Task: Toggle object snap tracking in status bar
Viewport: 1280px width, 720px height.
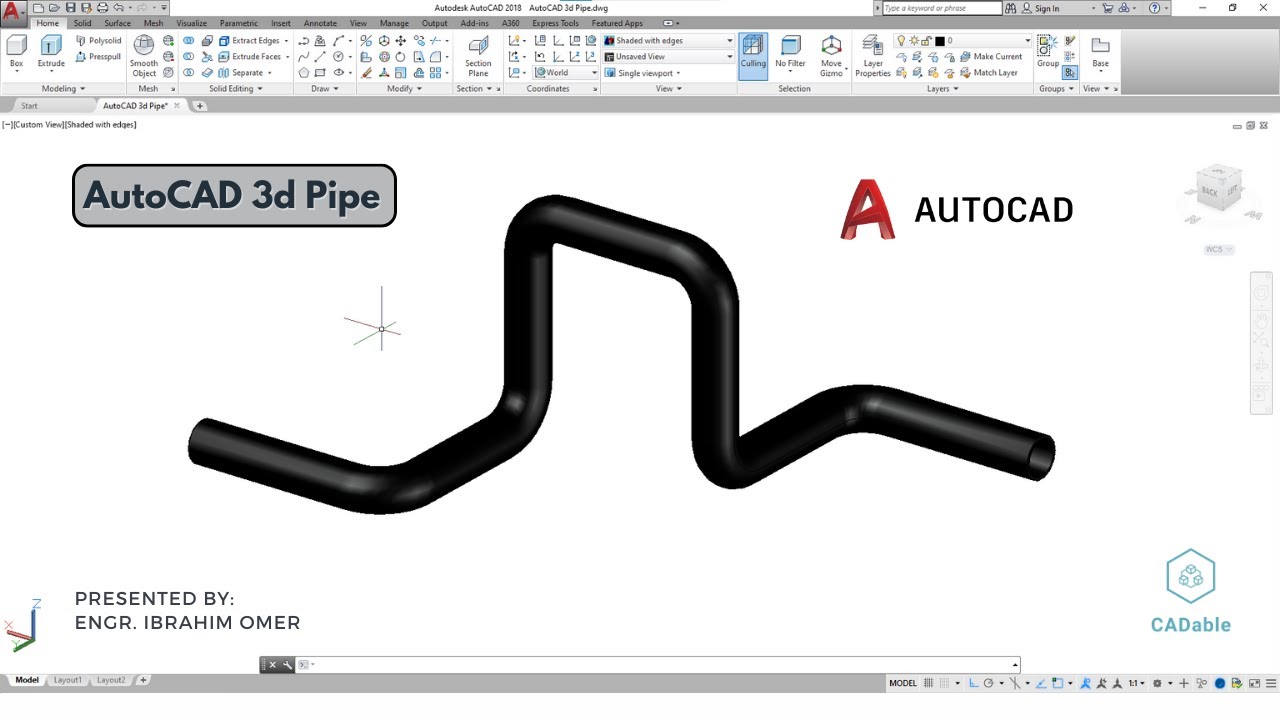Action: (x=1041, y=683)
